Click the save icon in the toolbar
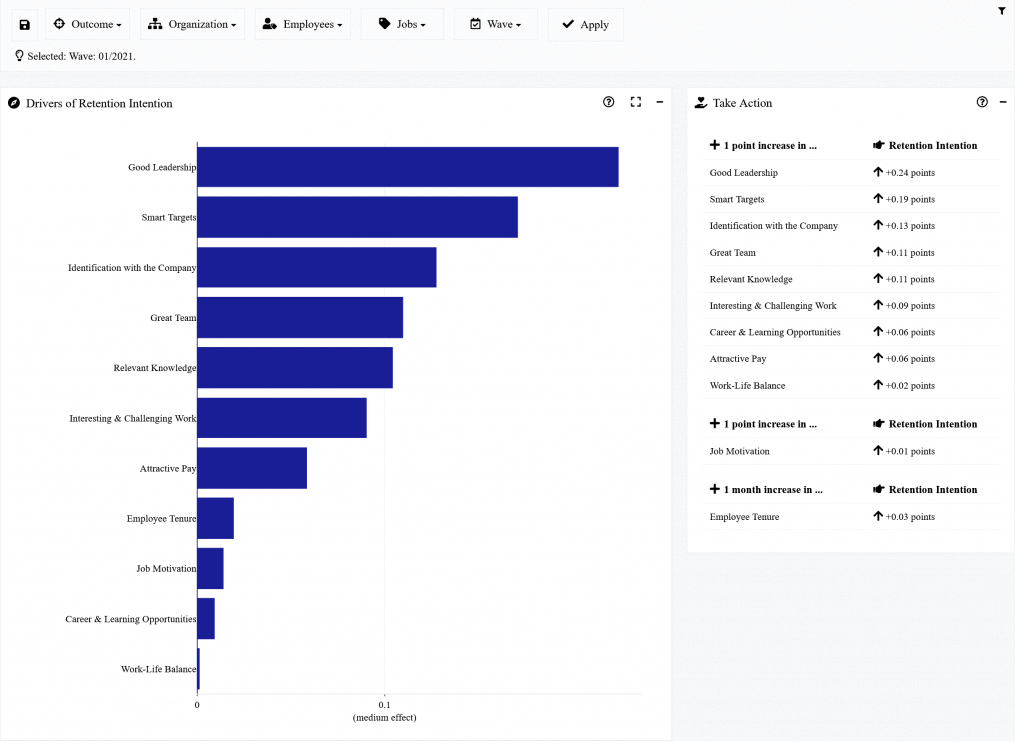Viewport: 1024px width, 748px height. pos(24,24)
